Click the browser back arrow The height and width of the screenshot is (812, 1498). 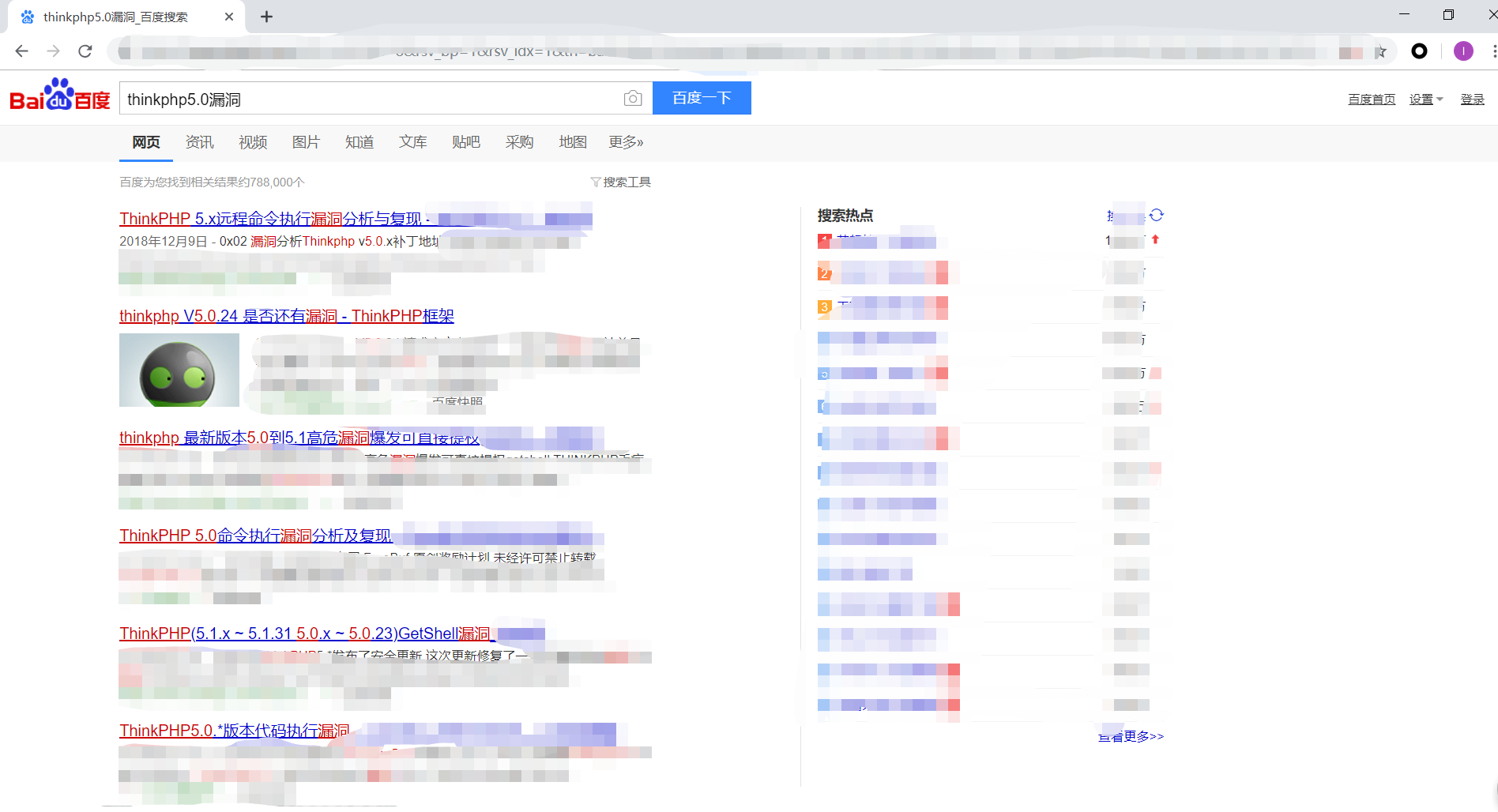[x=21, y=51]
